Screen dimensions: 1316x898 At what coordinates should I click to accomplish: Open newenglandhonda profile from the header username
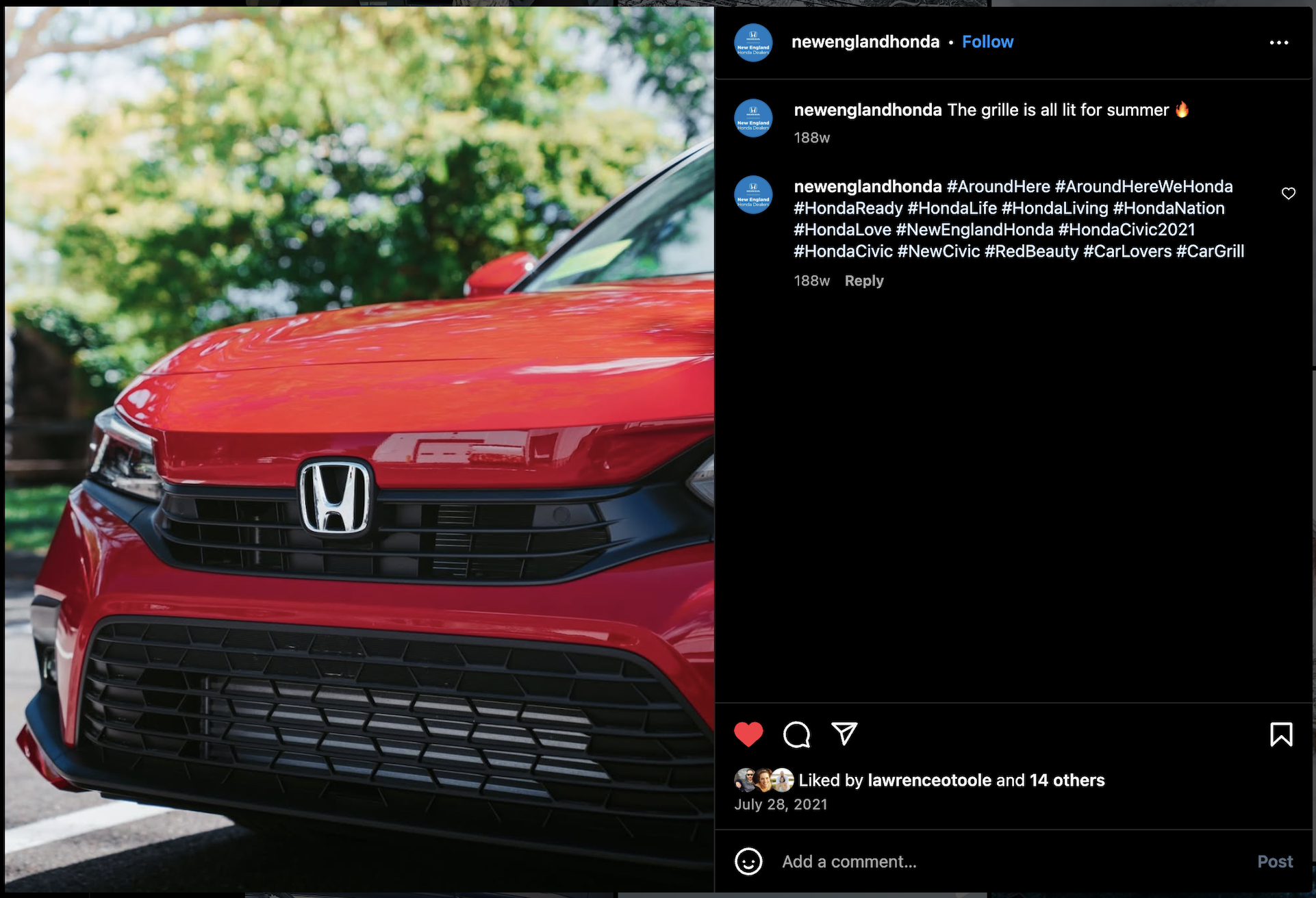(865, 42)
